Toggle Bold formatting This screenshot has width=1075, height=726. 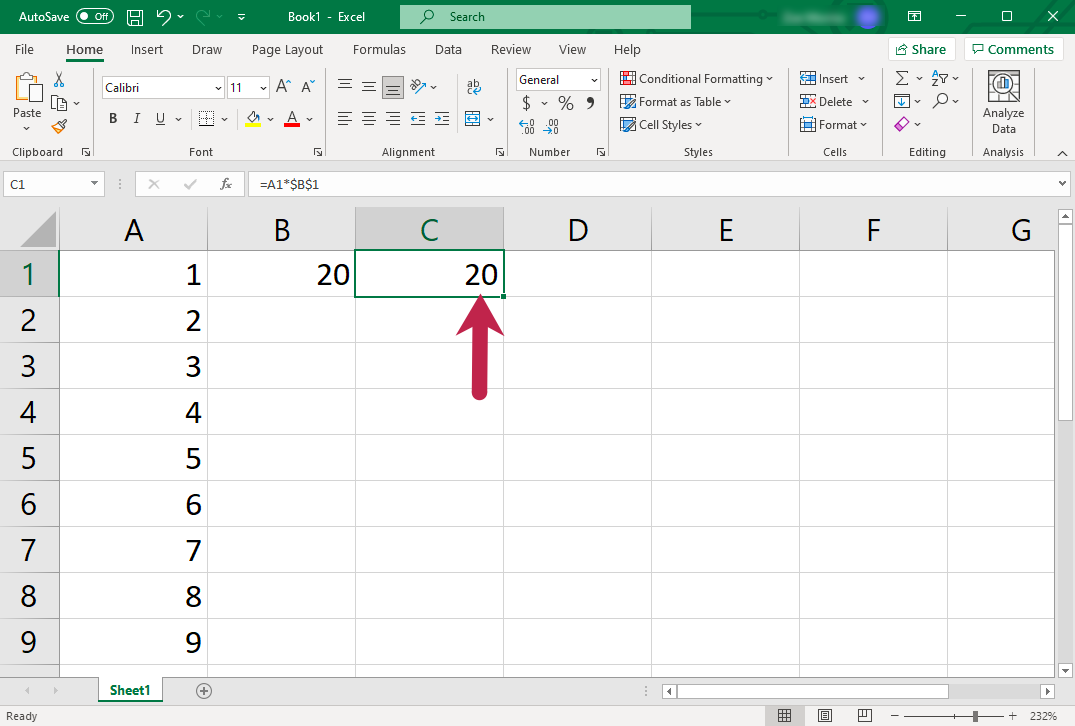click(x=113, y=119)
